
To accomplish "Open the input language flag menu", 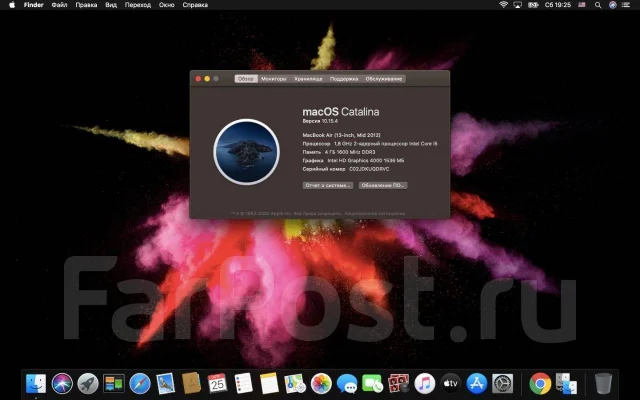I will tap(582, 5).
